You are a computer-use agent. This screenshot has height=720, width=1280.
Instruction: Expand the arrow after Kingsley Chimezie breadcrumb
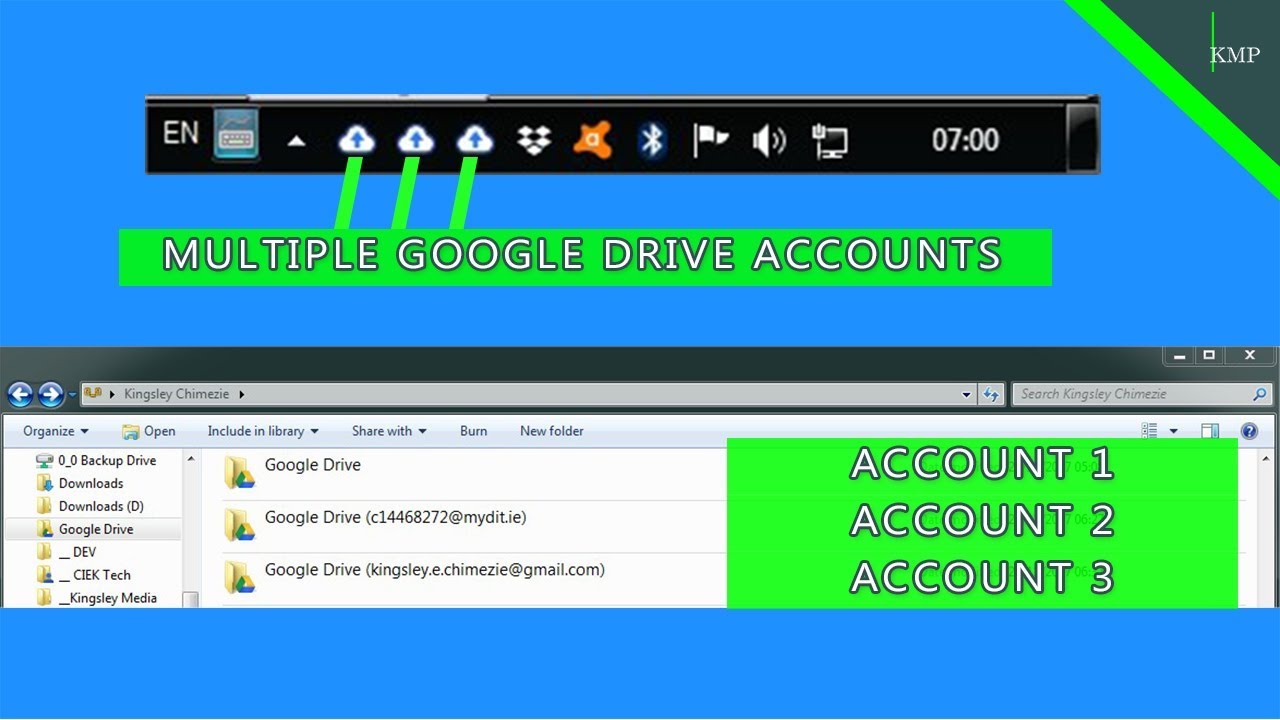[x=241, y=394]
